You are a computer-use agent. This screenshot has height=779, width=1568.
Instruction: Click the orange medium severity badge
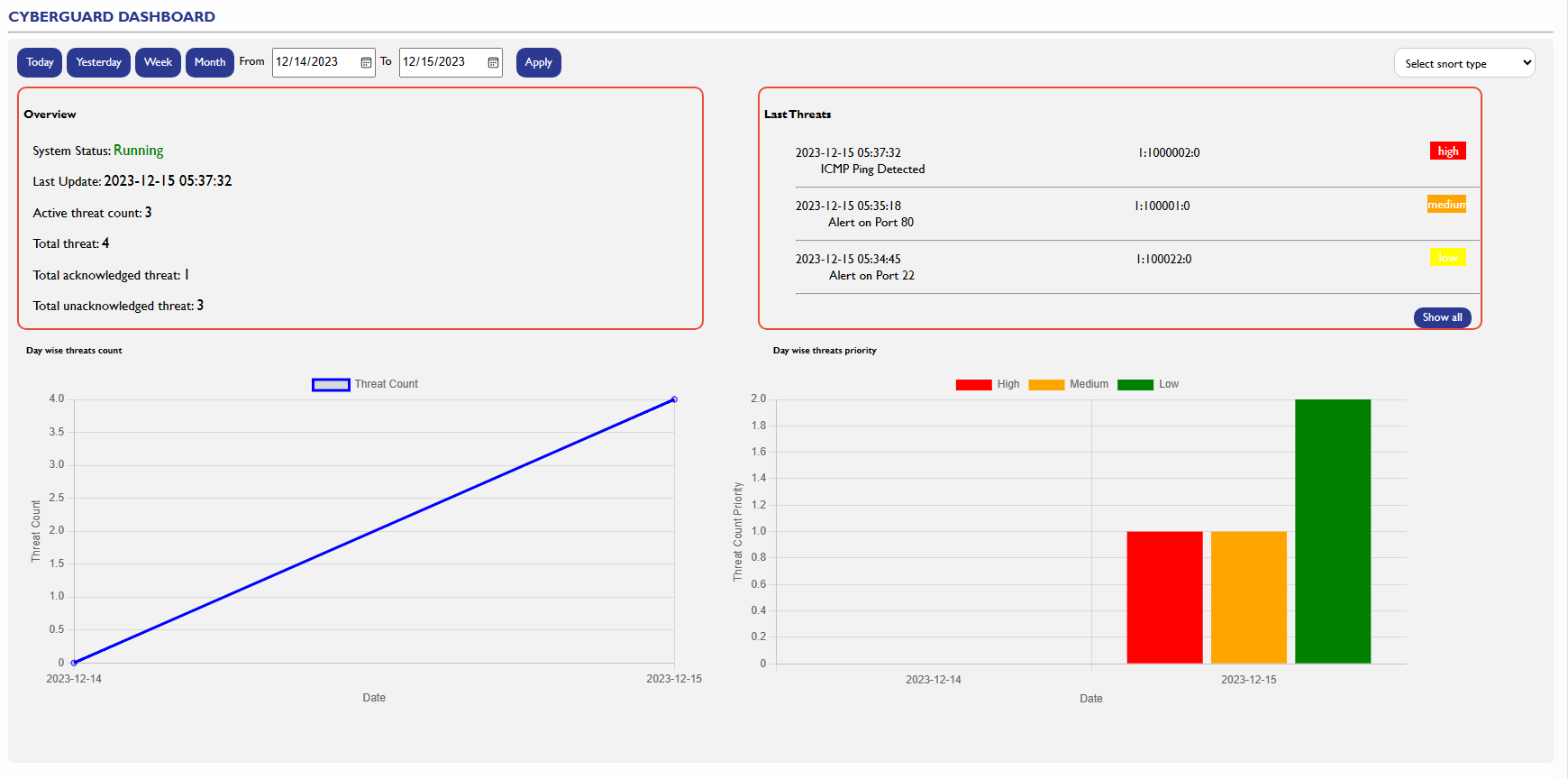pyautogui.click(x=1446, y=204)
